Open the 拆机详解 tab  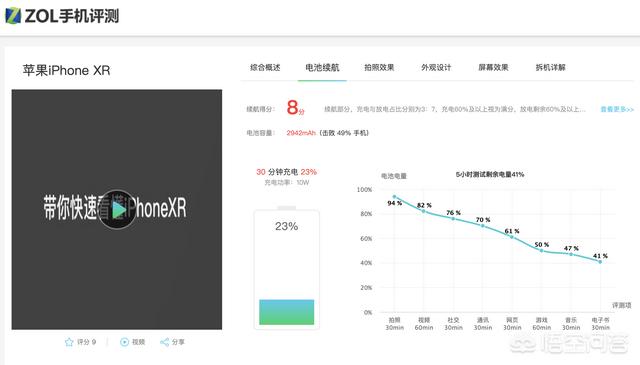[551, 67]
